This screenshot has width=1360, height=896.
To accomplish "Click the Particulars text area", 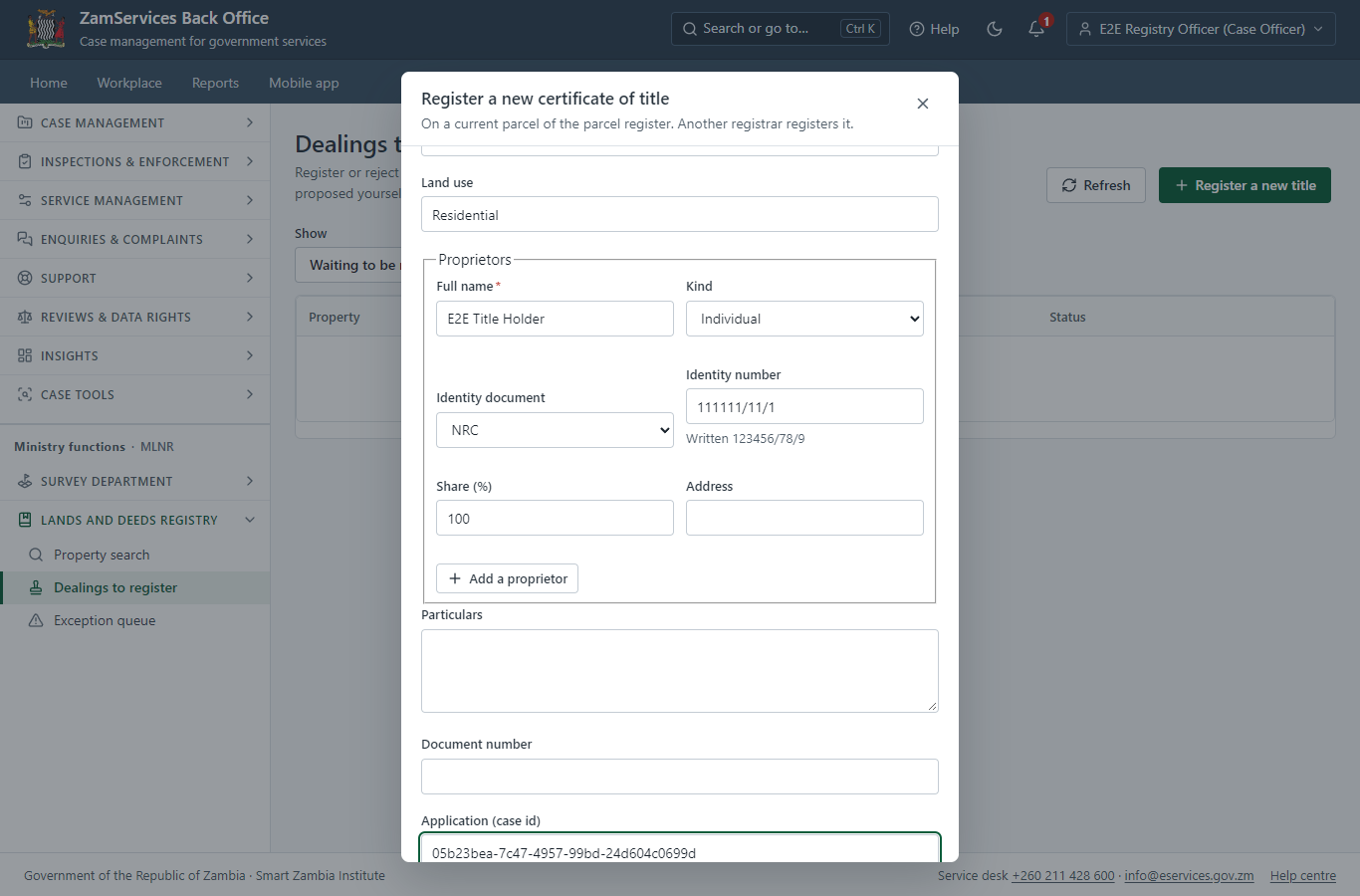I will coord(680,671).
